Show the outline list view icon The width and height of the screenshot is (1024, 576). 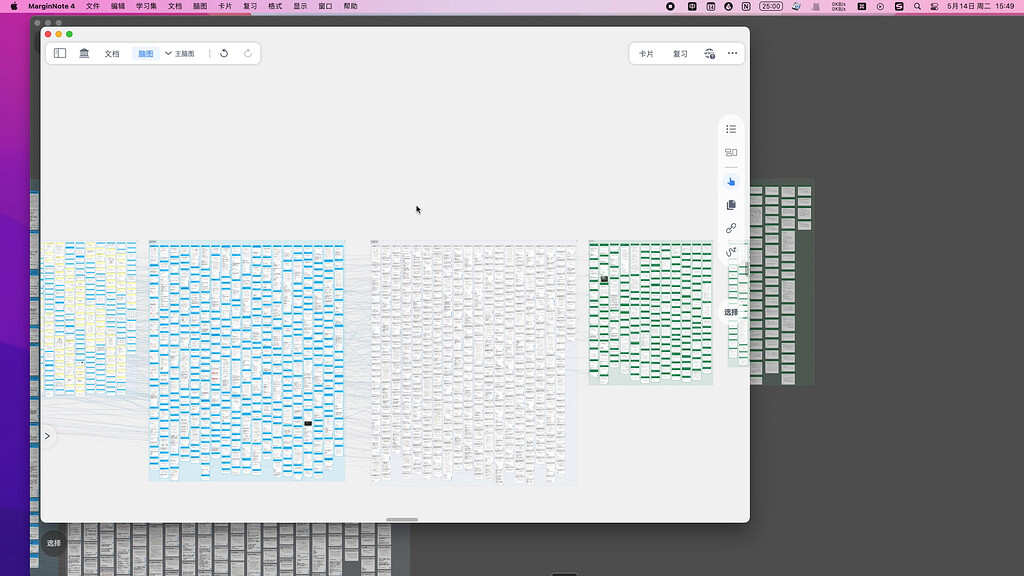(x=731, y=129)
